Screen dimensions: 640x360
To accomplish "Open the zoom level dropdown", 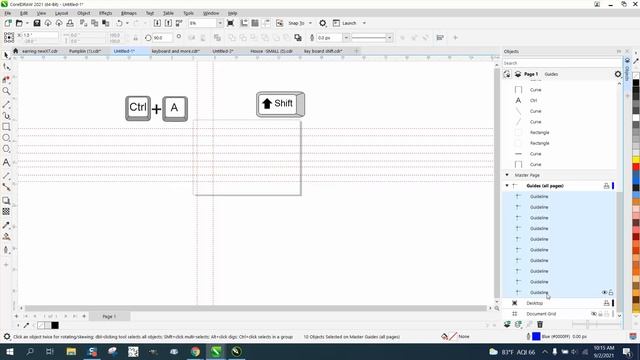I will [x=220, y=23].
